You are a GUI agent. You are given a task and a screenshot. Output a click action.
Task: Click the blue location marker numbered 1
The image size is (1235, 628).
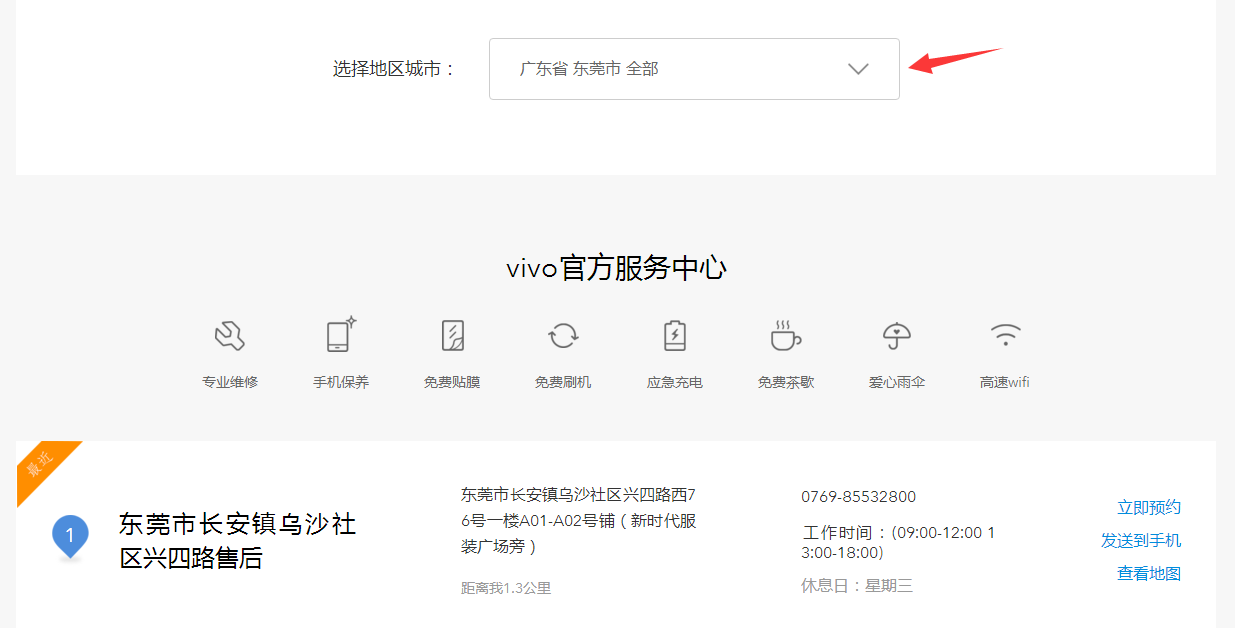click(70, 537)
